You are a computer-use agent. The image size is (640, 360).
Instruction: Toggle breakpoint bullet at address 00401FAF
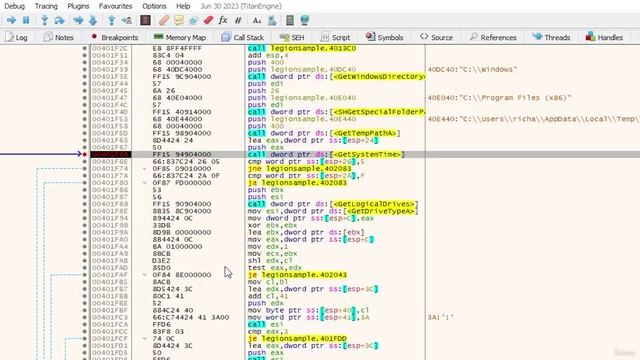pyautogui.click(x=84, y=275)
